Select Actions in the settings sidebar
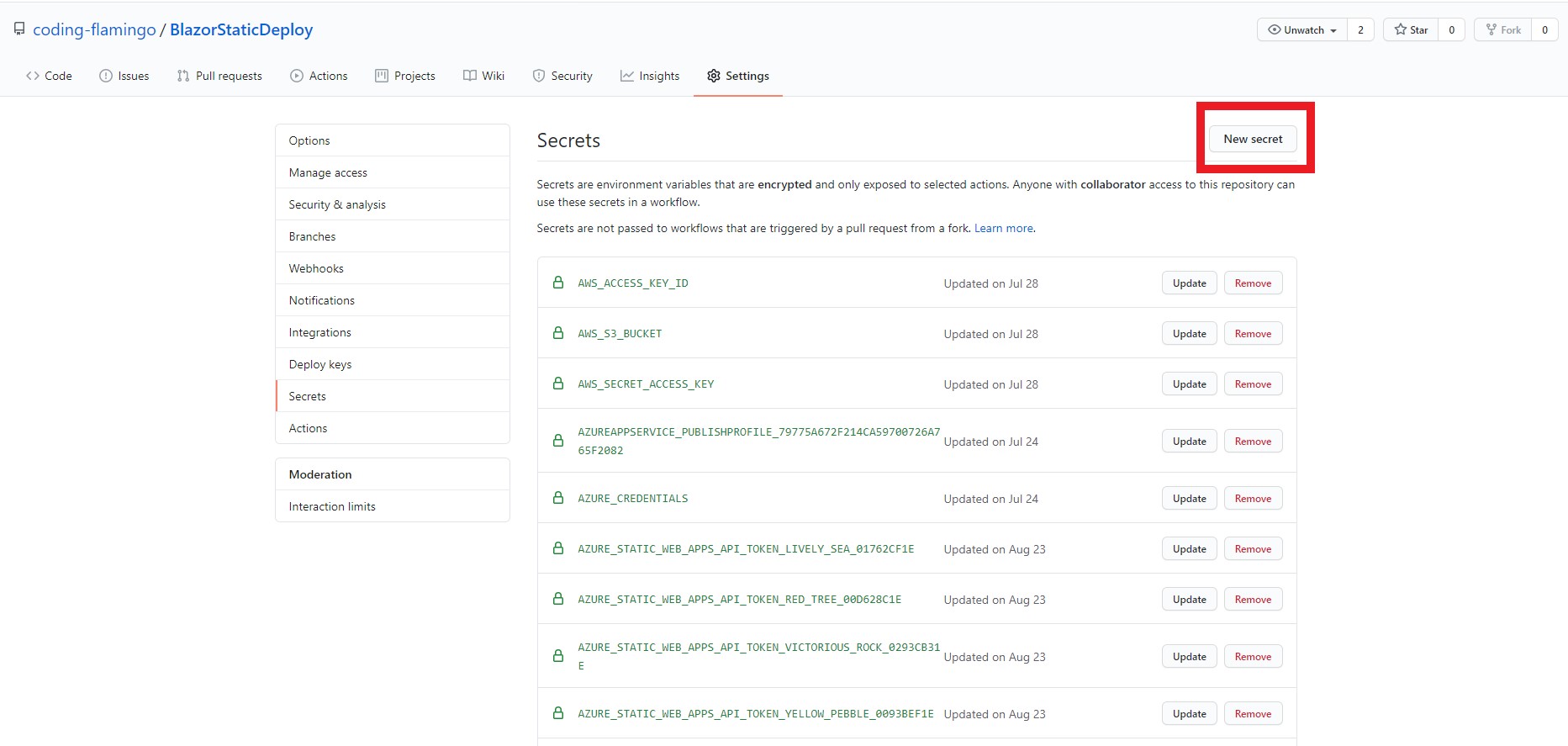Image resolution: width=1568 pixels, height=746 pixels. (x=393, y=428)
